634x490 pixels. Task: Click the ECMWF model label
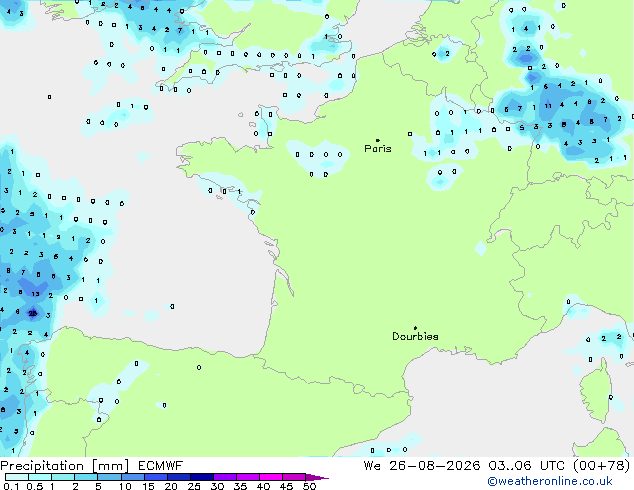point(161,466)
